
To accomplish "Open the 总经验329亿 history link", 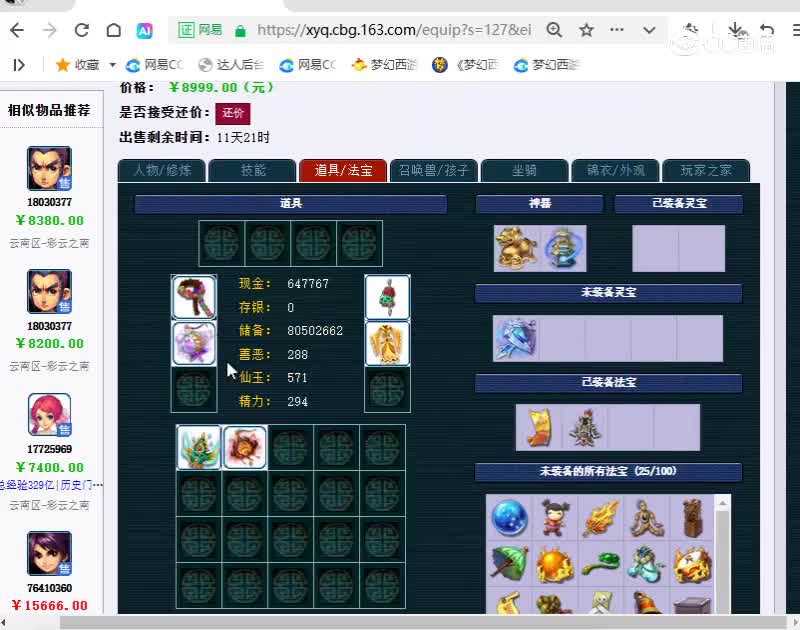I will (50, 485).
